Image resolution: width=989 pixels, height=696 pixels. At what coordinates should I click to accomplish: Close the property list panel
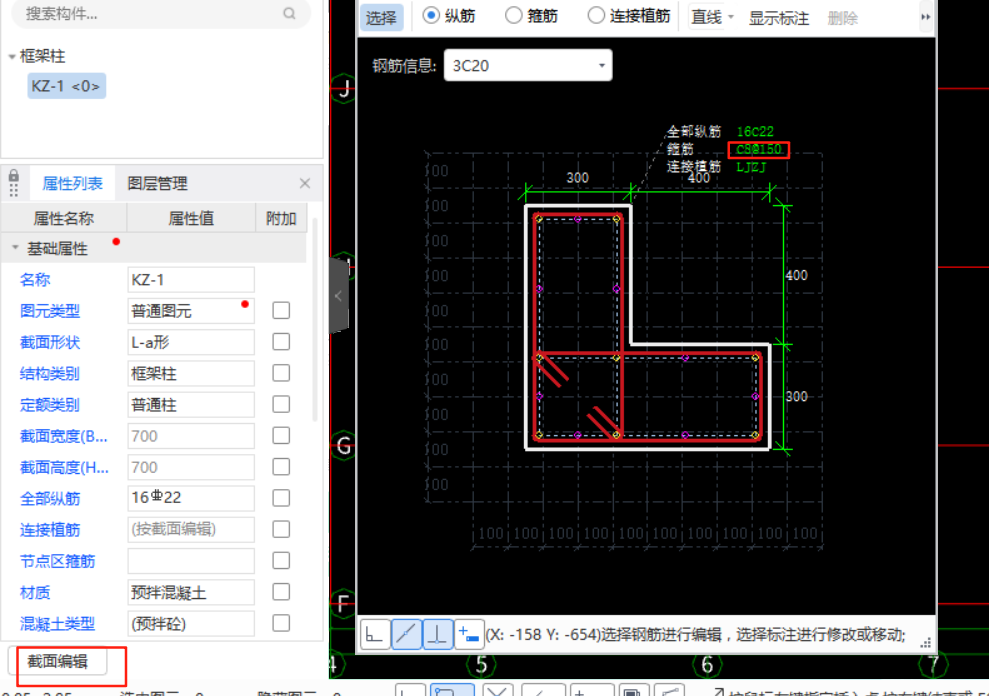tap(305, 183)
